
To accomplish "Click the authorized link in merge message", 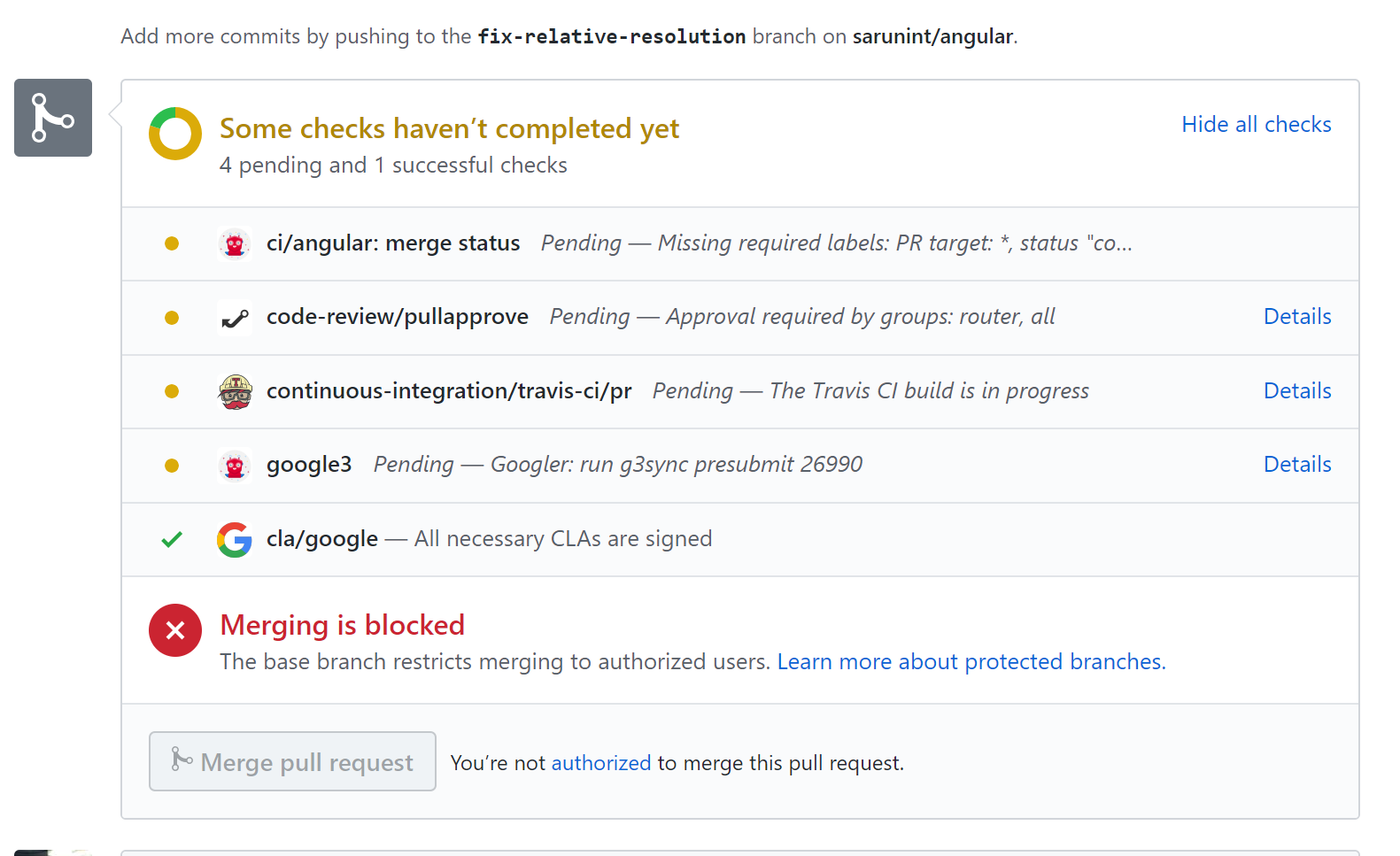I will (x=601, y=762).
